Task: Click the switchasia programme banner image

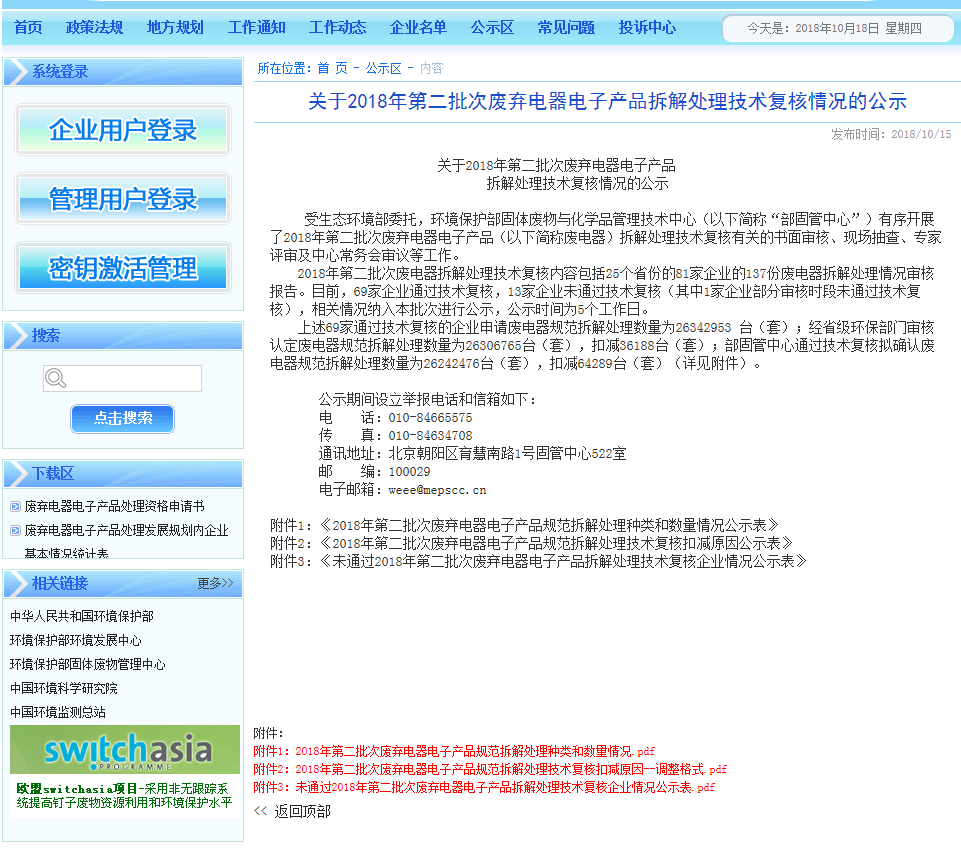Action: [125, 749]
